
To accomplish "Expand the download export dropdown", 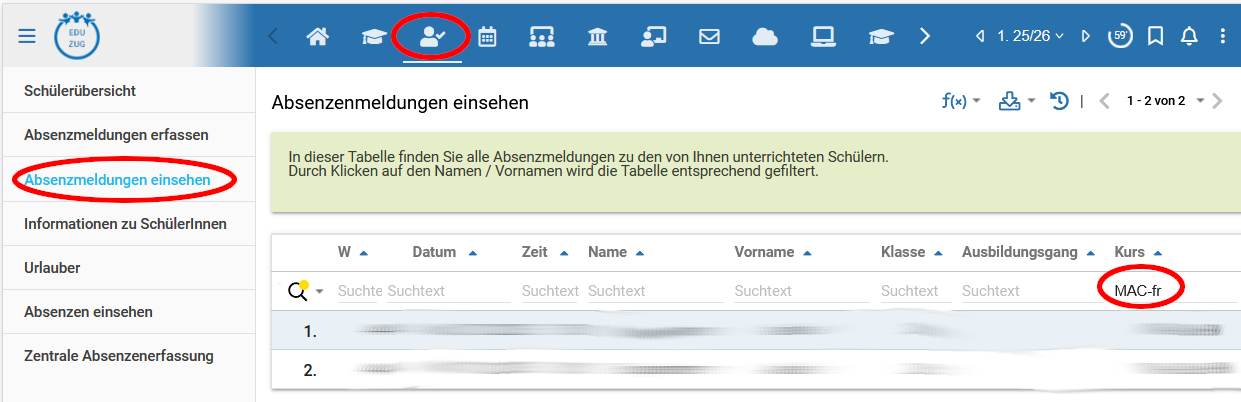I will coord(1016,101).
